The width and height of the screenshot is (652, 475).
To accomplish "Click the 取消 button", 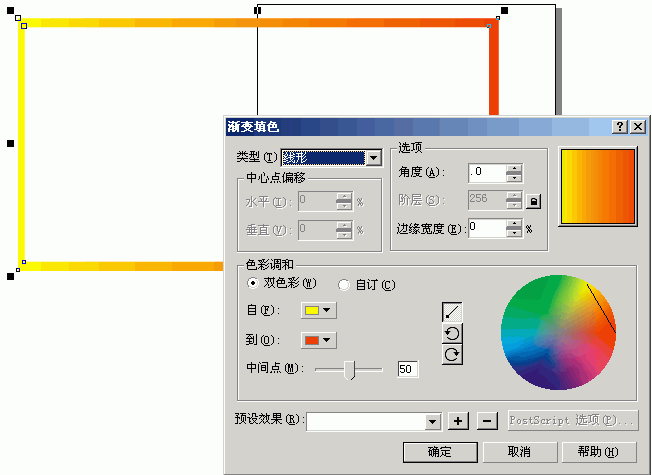I will 519,452.
